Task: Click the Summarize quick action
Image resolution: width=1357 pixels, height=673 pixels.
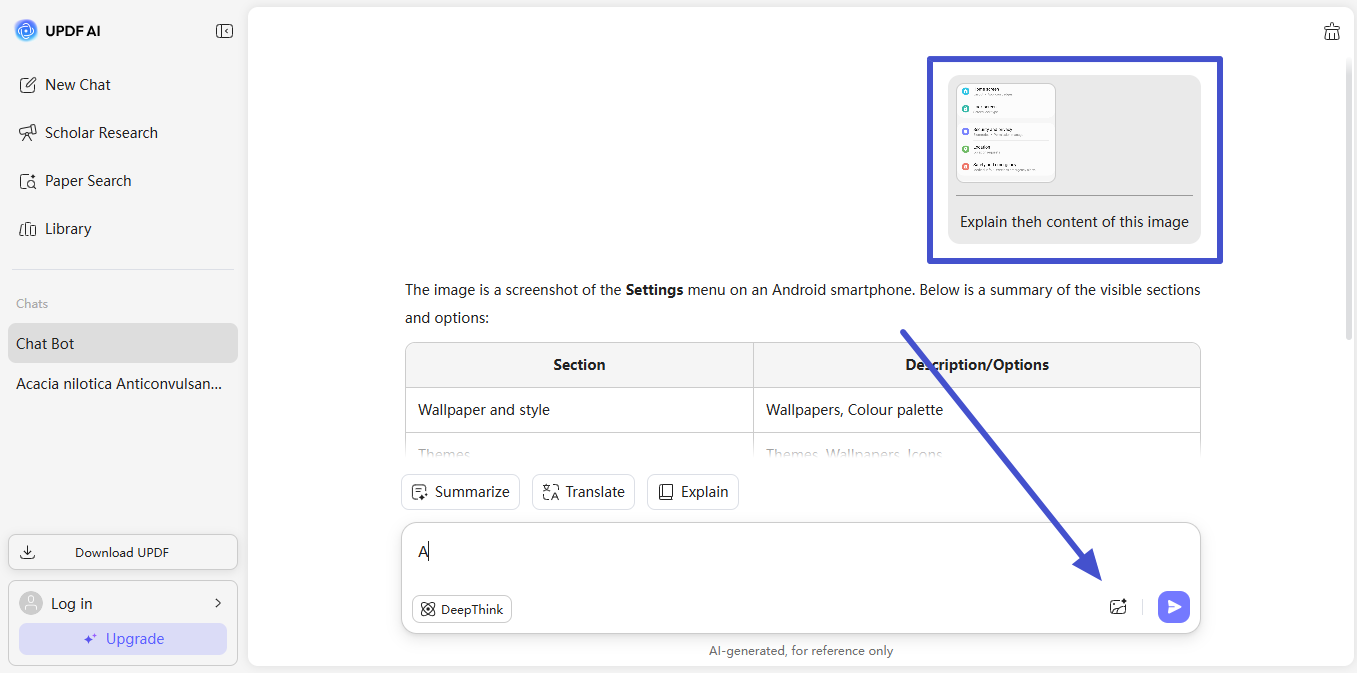Action: [x=460, y=492]
